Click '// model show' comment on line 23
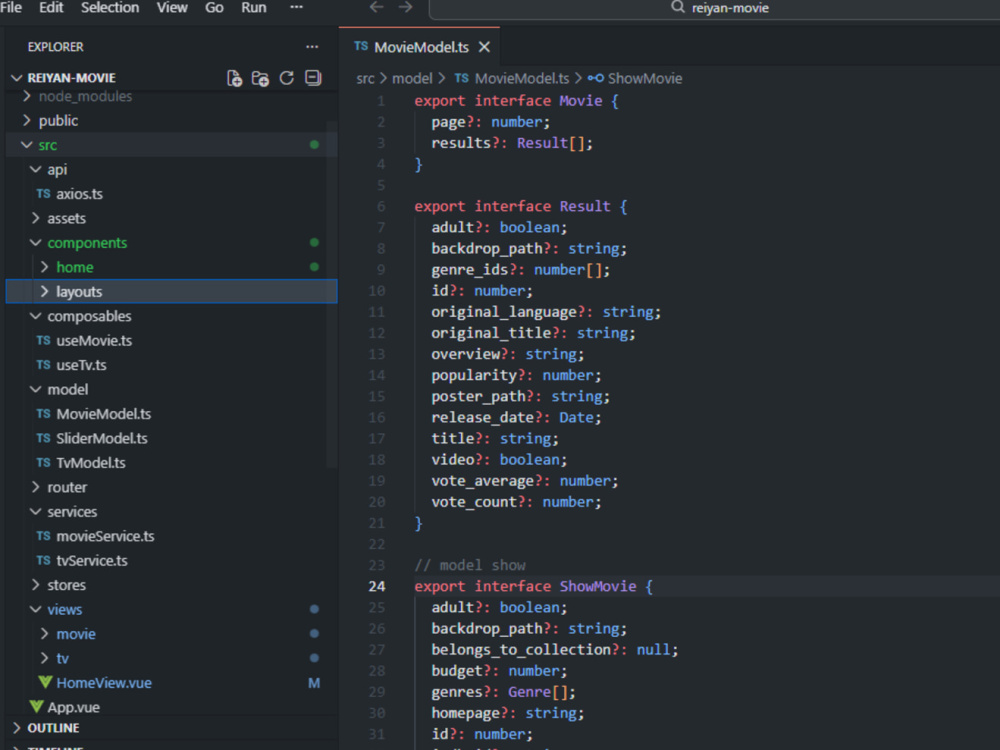Viewport: 1000px width, 750px height. point(470,565)
